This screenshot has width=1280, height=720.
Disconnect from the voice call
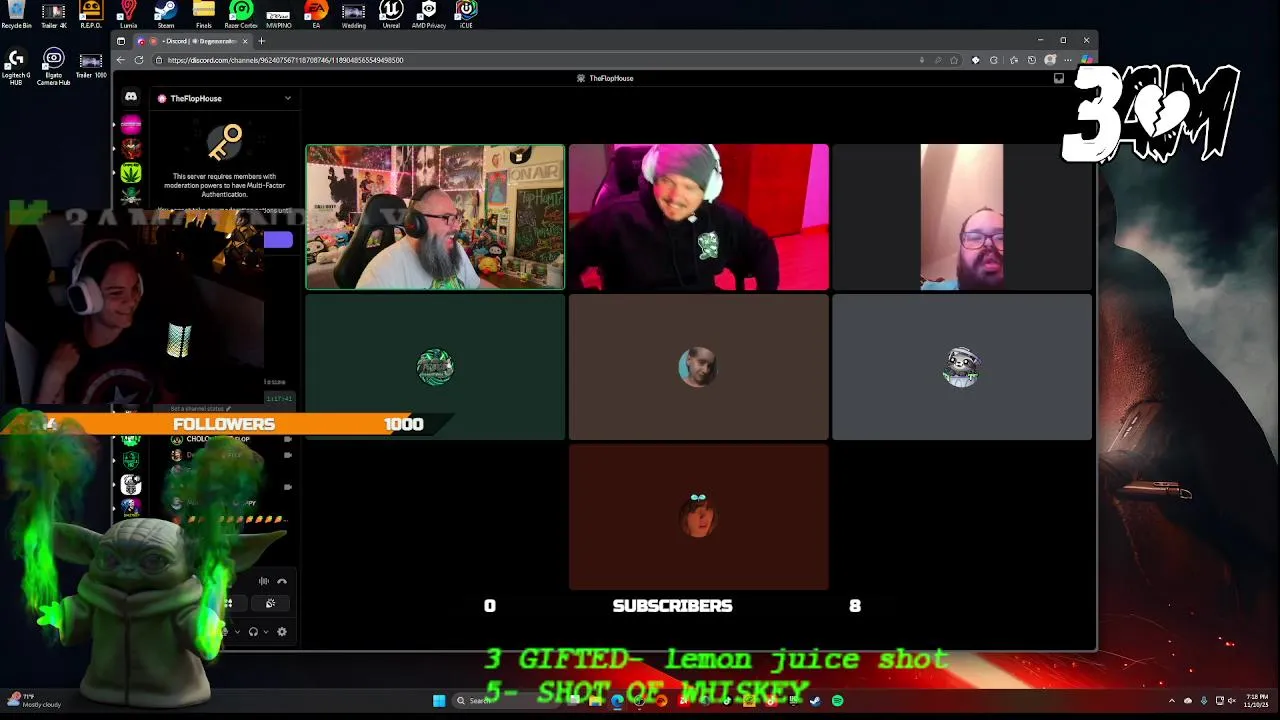tap(282, 581)
